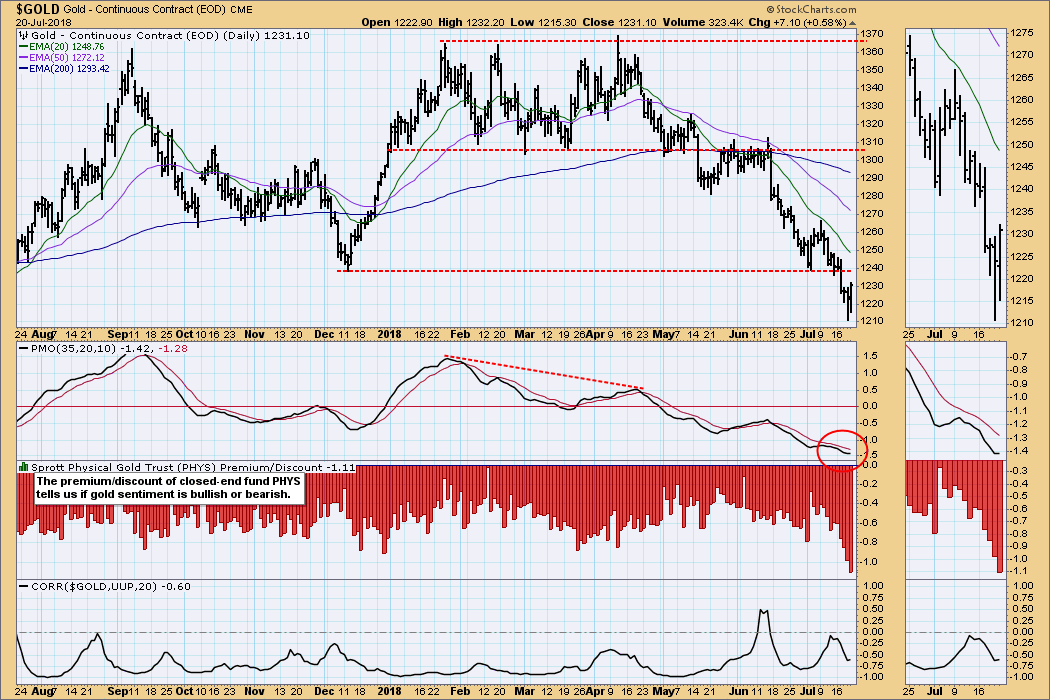Click the zoomed price chart thumbnail on right
Screen dimensions: 1050x700
956,178
